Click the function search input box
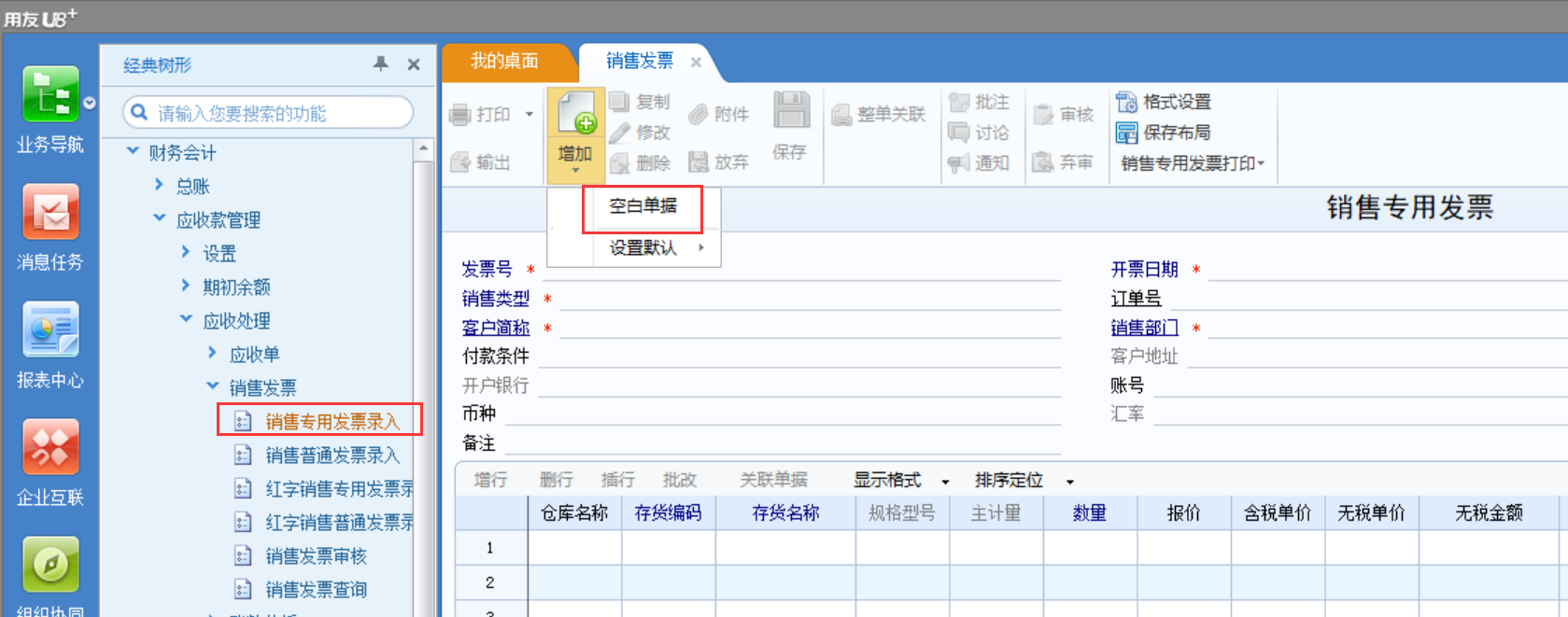The width and height of the screenshot is (1568, 617). (268, 113)
